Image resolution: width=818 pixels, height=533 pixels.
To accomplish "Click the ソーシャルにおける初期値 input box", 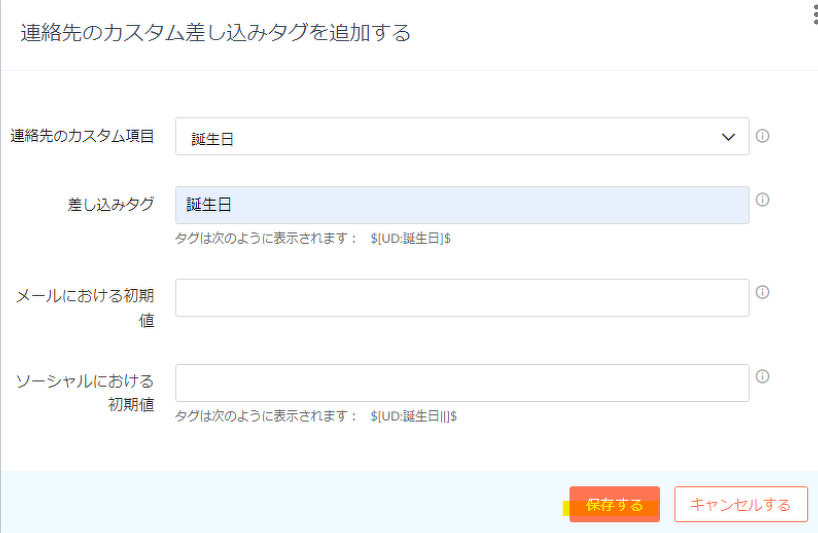I will 461,383.
